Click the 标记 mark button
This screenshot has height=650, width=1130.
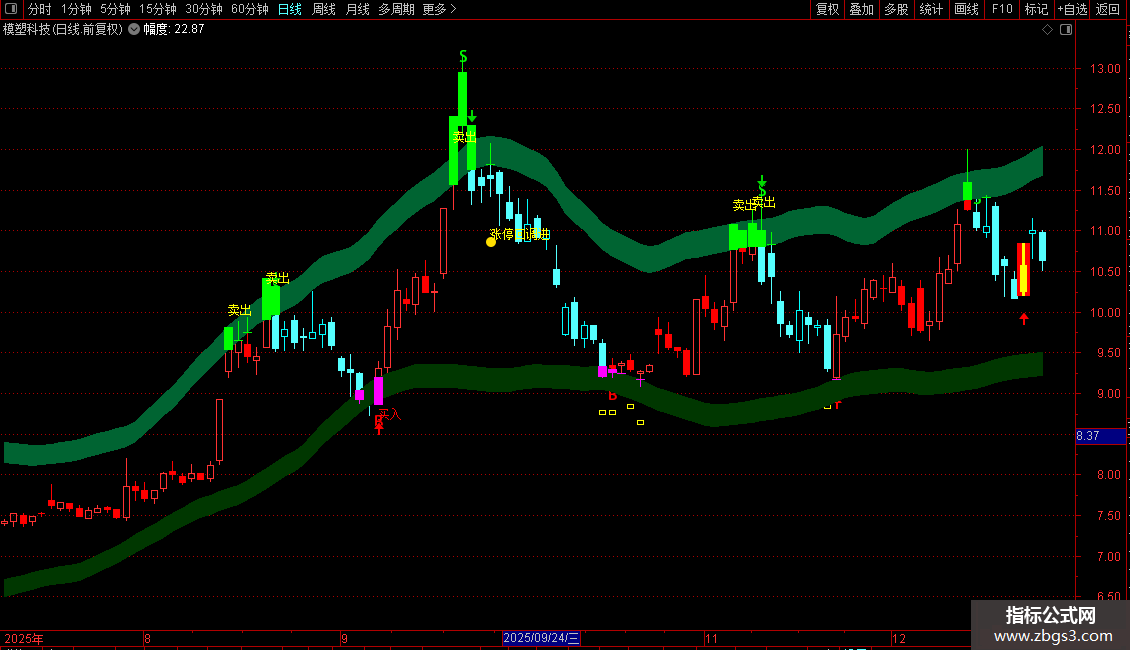(1036, 9)
